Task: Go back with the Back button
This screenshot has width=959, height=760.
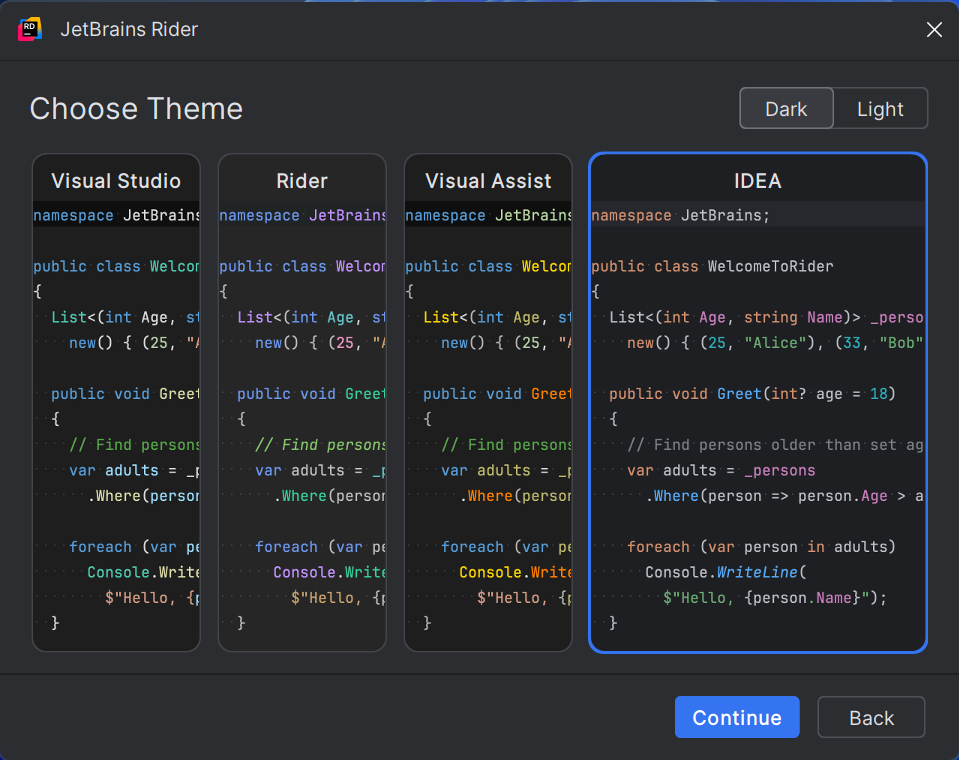Action: click(872, 717)
